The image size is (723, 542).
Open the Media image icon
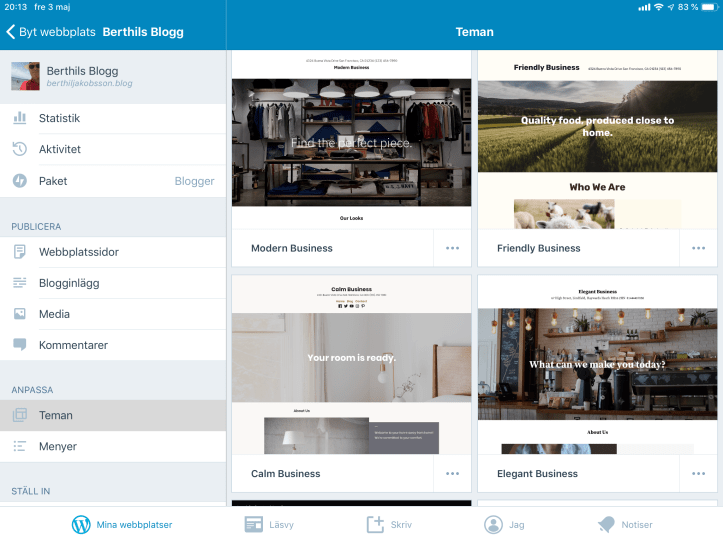point(20,314)
